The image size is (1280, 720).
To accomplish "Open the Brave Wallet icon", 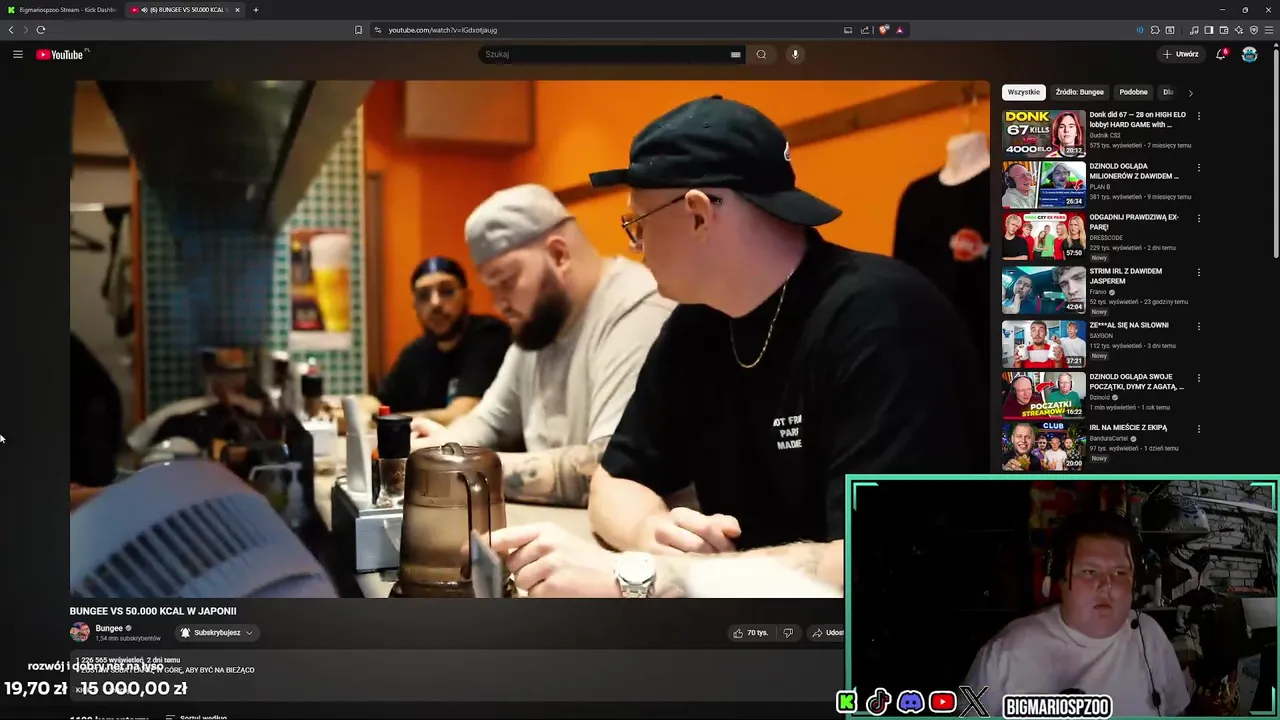I will 1224,30.
